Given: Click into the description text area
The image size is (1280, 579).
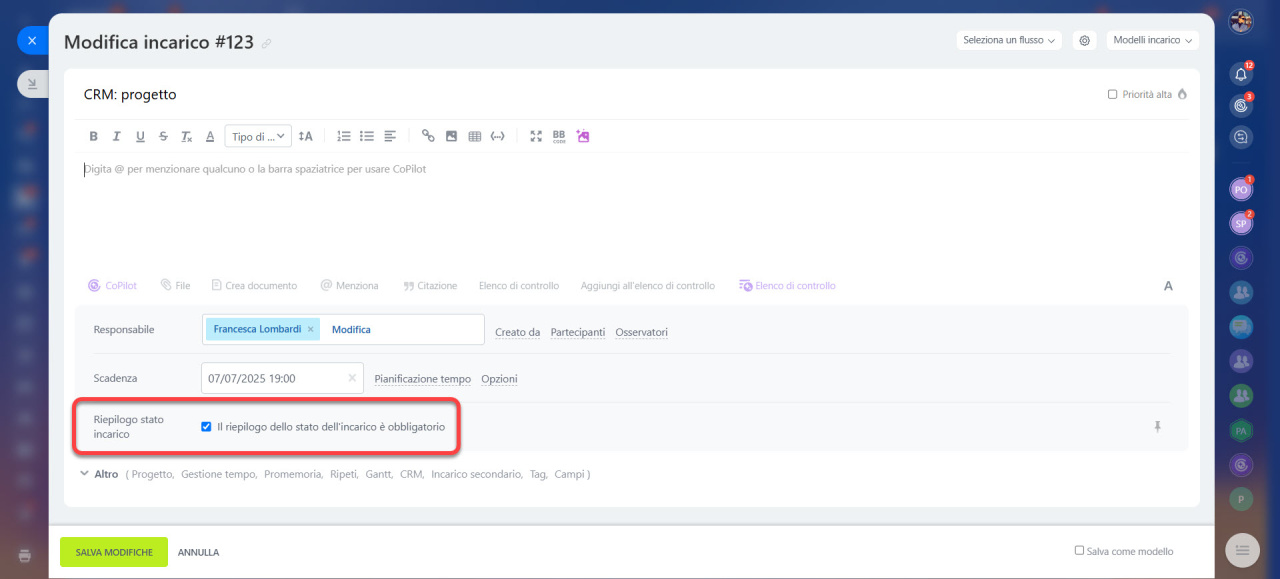Looking at the screenshot, I should [x=630, y=210].
